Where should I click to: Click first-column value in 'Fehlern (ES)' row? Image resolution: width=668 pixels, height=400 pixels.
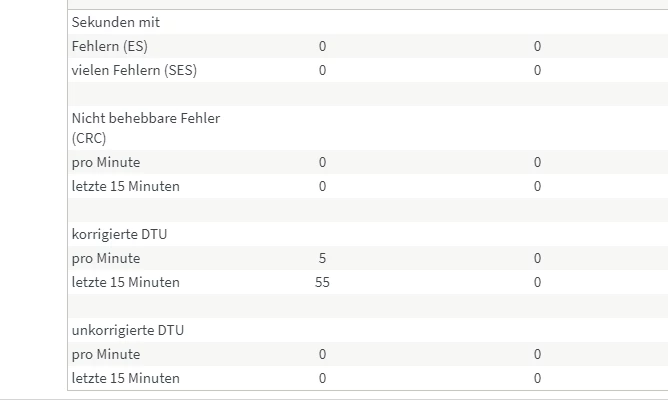click(x=322, y=46)
